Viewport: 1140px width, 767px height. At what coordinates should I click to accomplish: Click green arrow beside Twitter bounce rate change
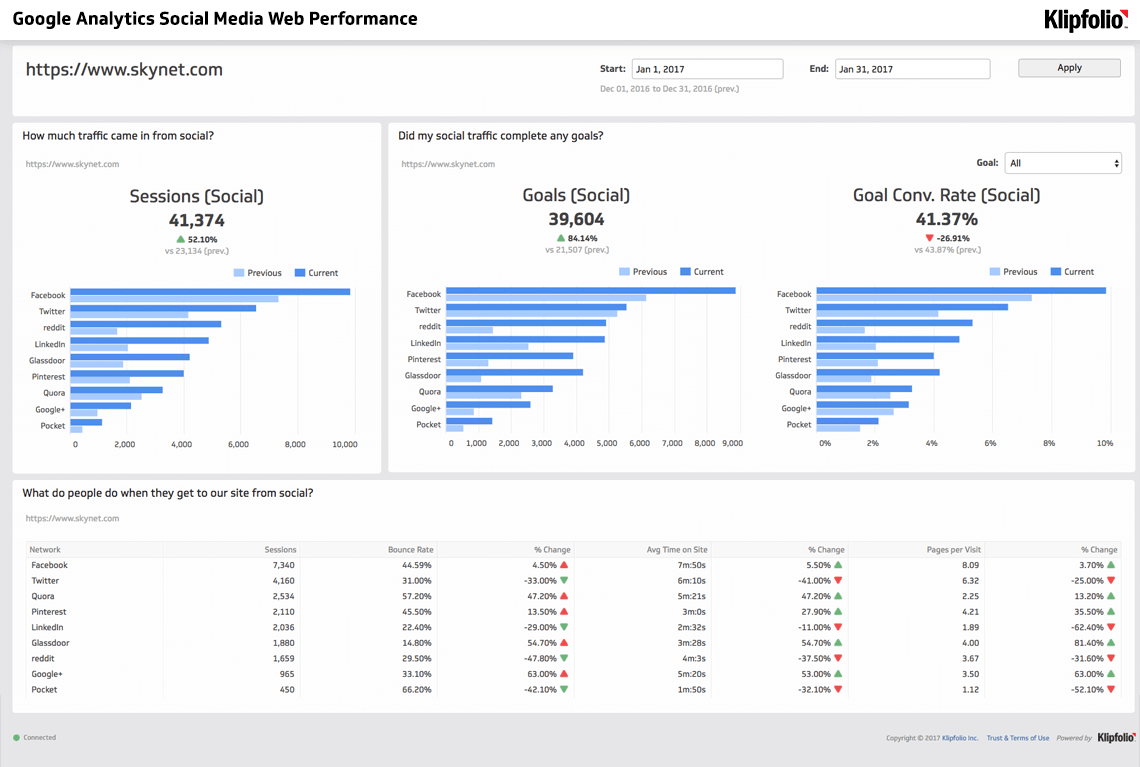point(564,581)
